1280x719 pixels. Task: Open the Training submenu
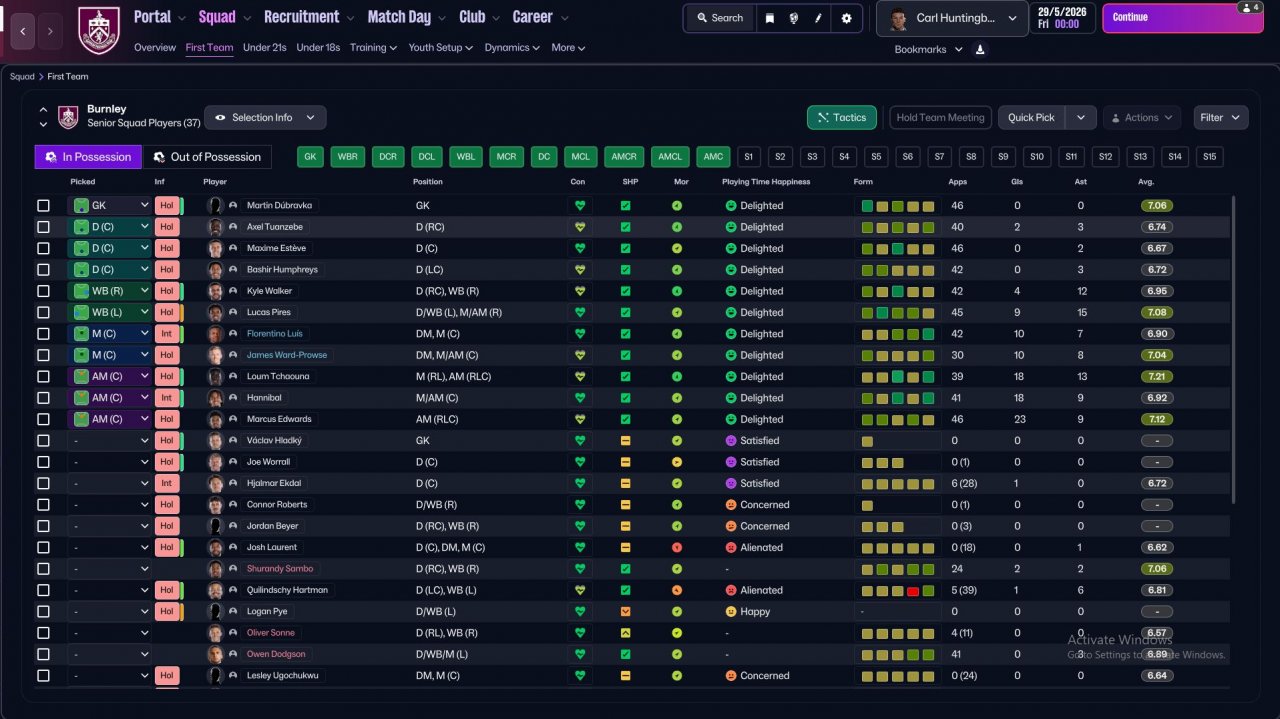click(x=373, y=47)
